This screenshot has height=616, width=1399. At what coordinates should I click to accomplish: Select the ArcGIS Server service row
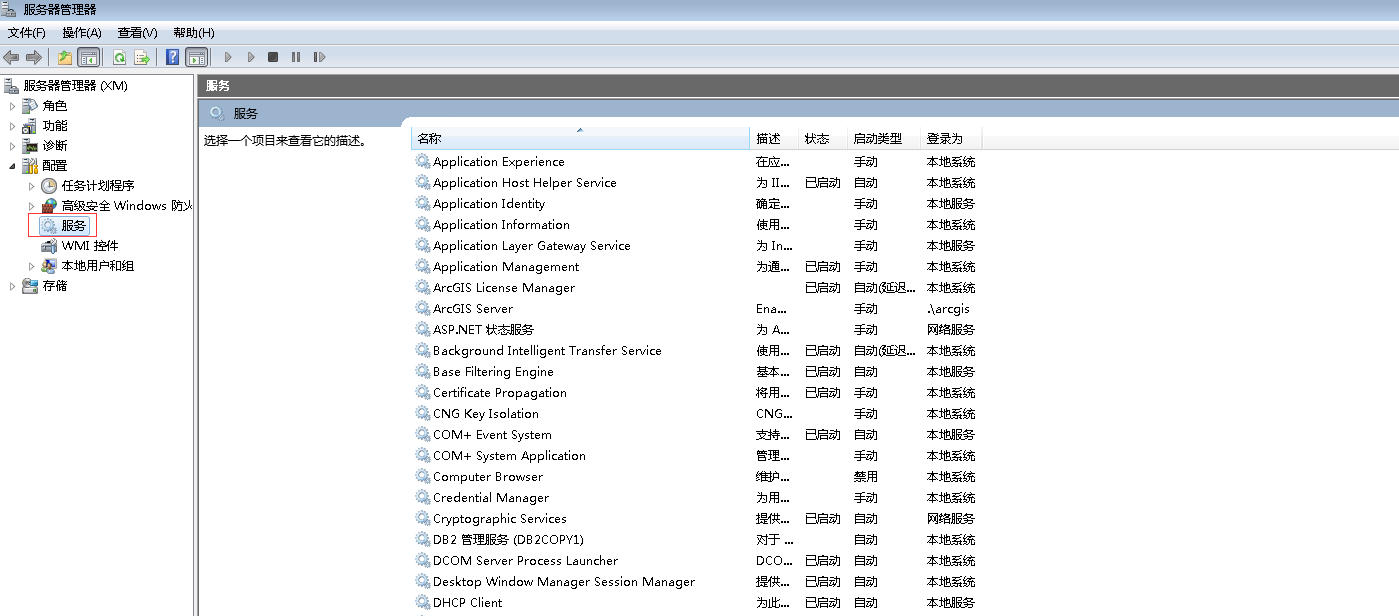pos(473,309)
